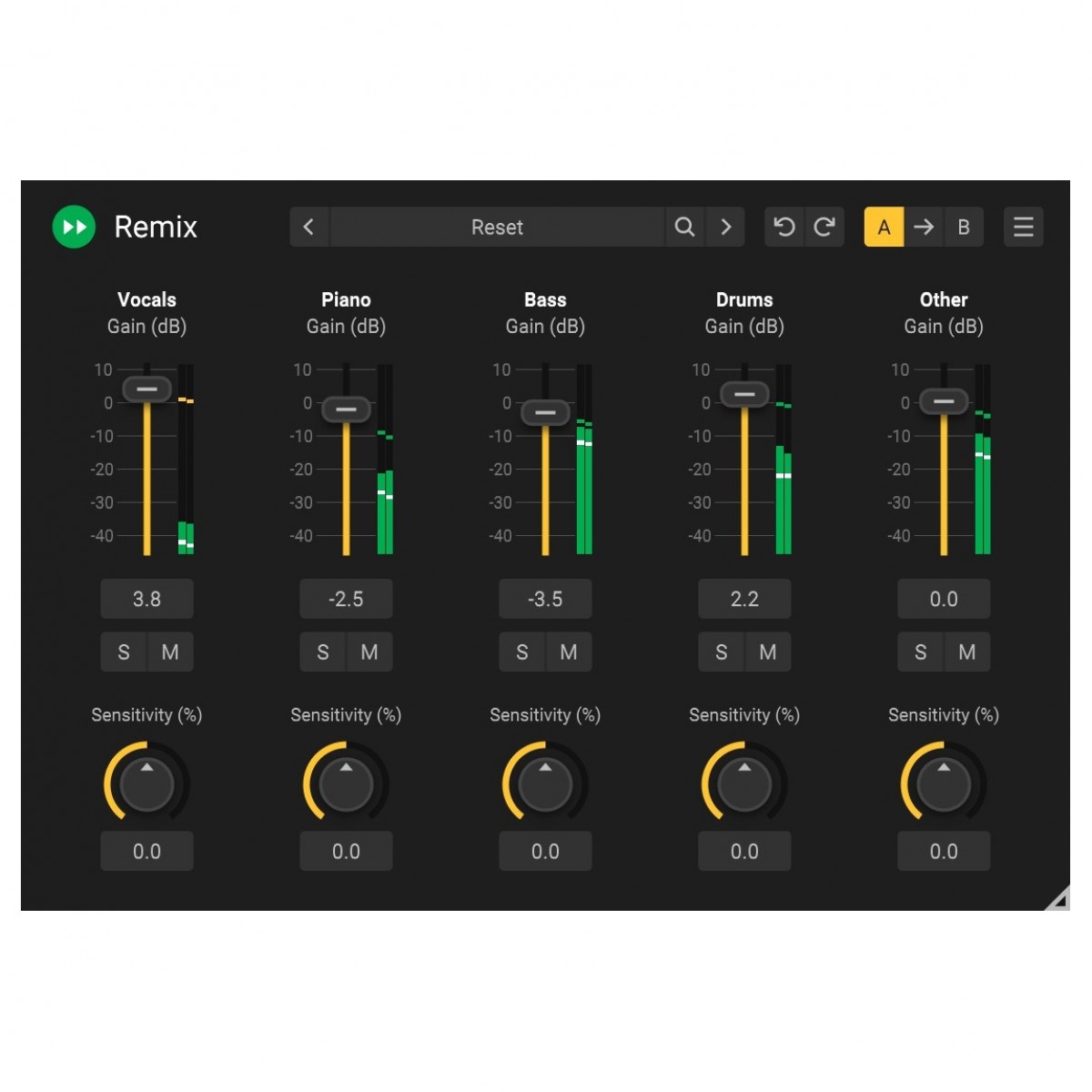1092x1092 pixels.
Task: Solo the Bass stem
Action: (x=522, y=652)
